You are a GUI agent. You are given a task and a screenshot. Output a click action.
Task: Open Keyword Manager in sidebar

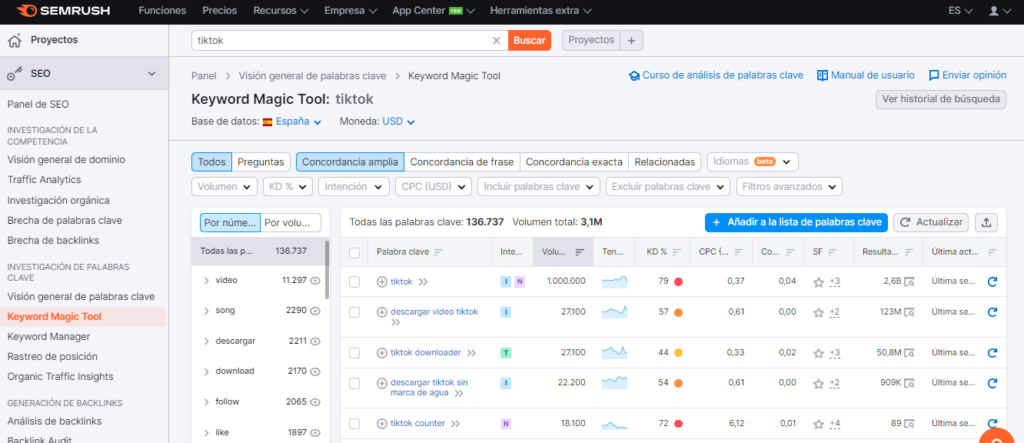[x=48, y=336]
